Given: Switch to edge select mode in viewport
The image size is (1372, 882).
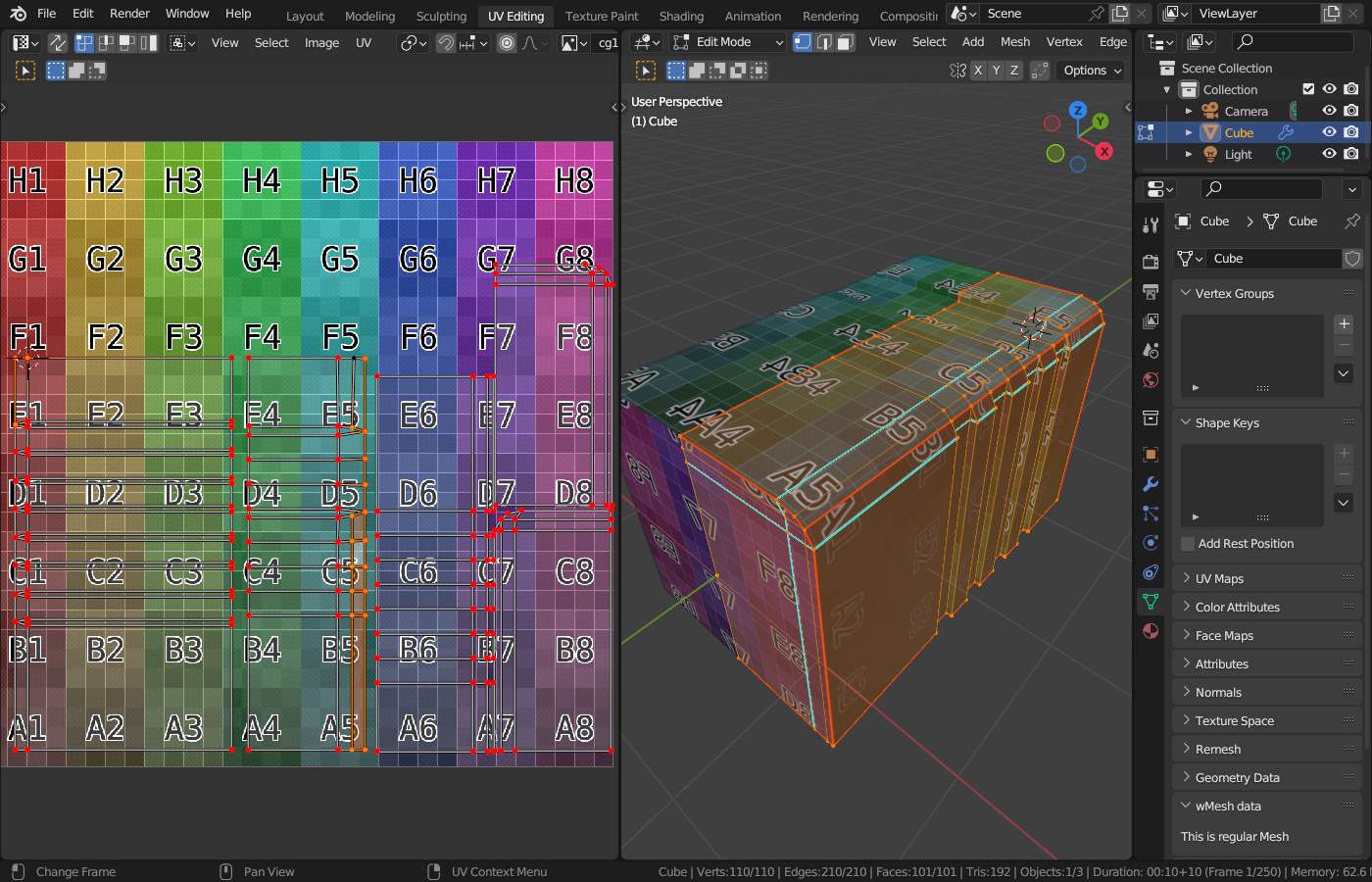Looking at the screenshot, I should click(x=824, y=42).
